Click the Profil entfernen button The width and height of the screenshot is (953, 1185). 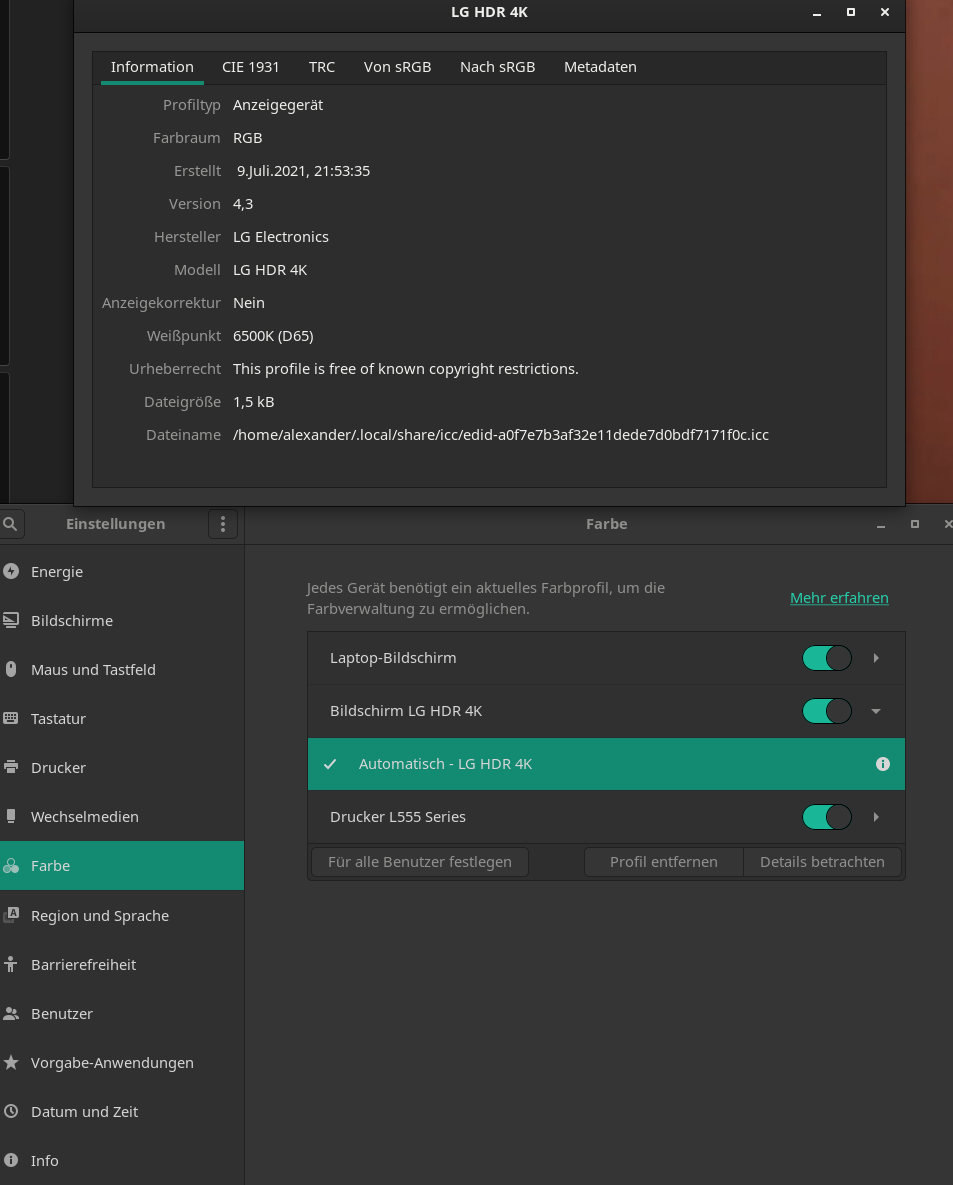664,862
